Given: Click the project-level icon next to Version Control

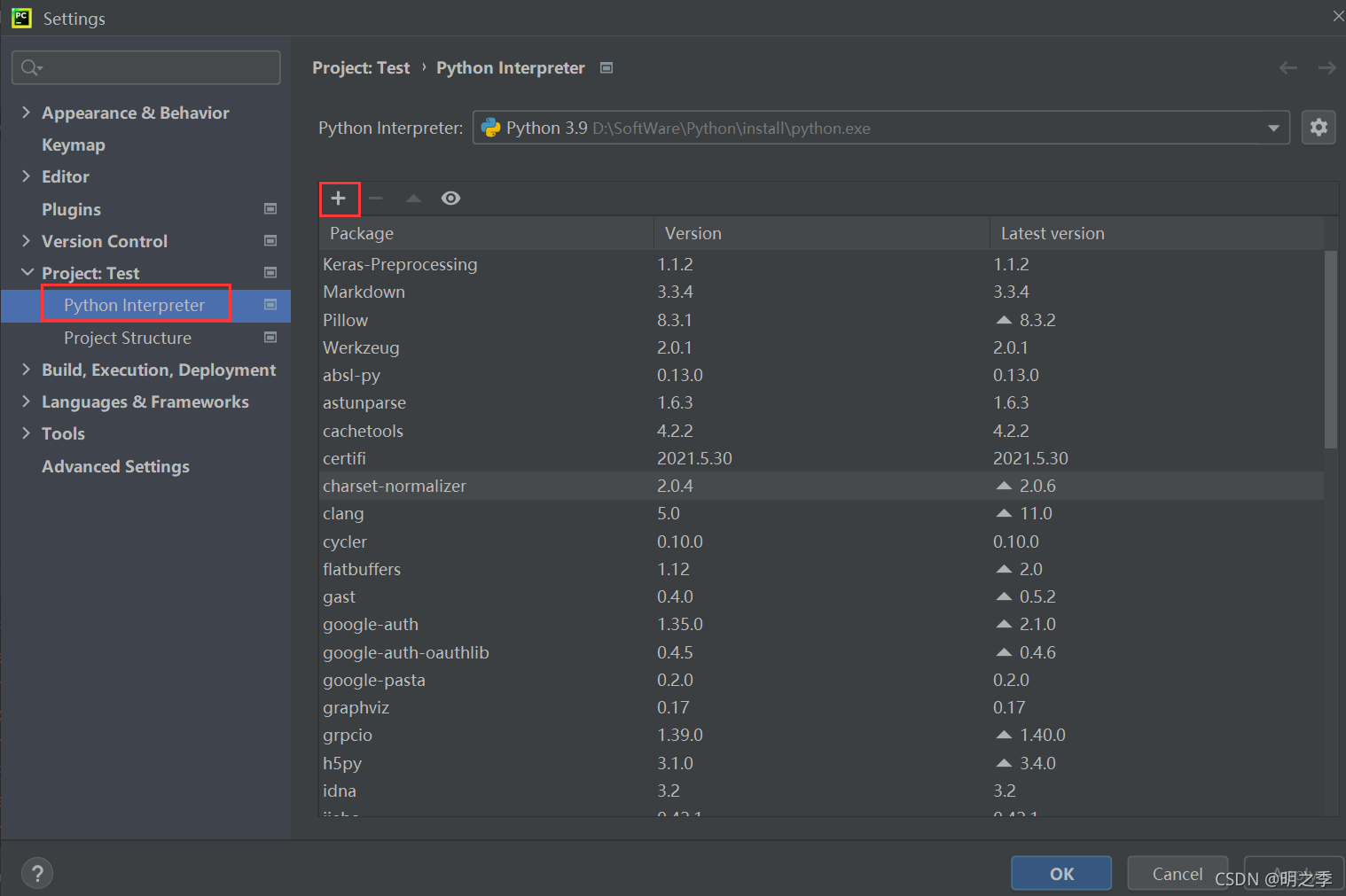Looking at the screenshot, I should [270, 241].
